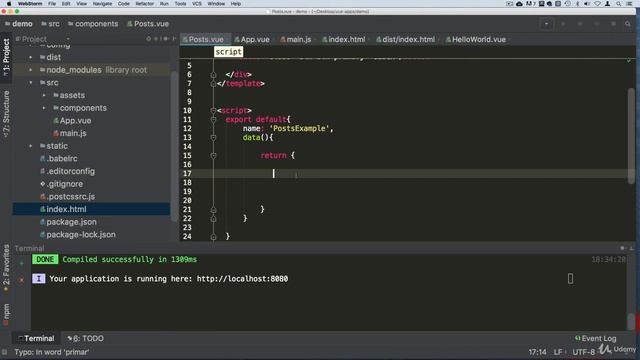Click the demo breadcrumb in the navigation bar
Image resolution: width=640 pixels, height=360 pixels.
19,24
